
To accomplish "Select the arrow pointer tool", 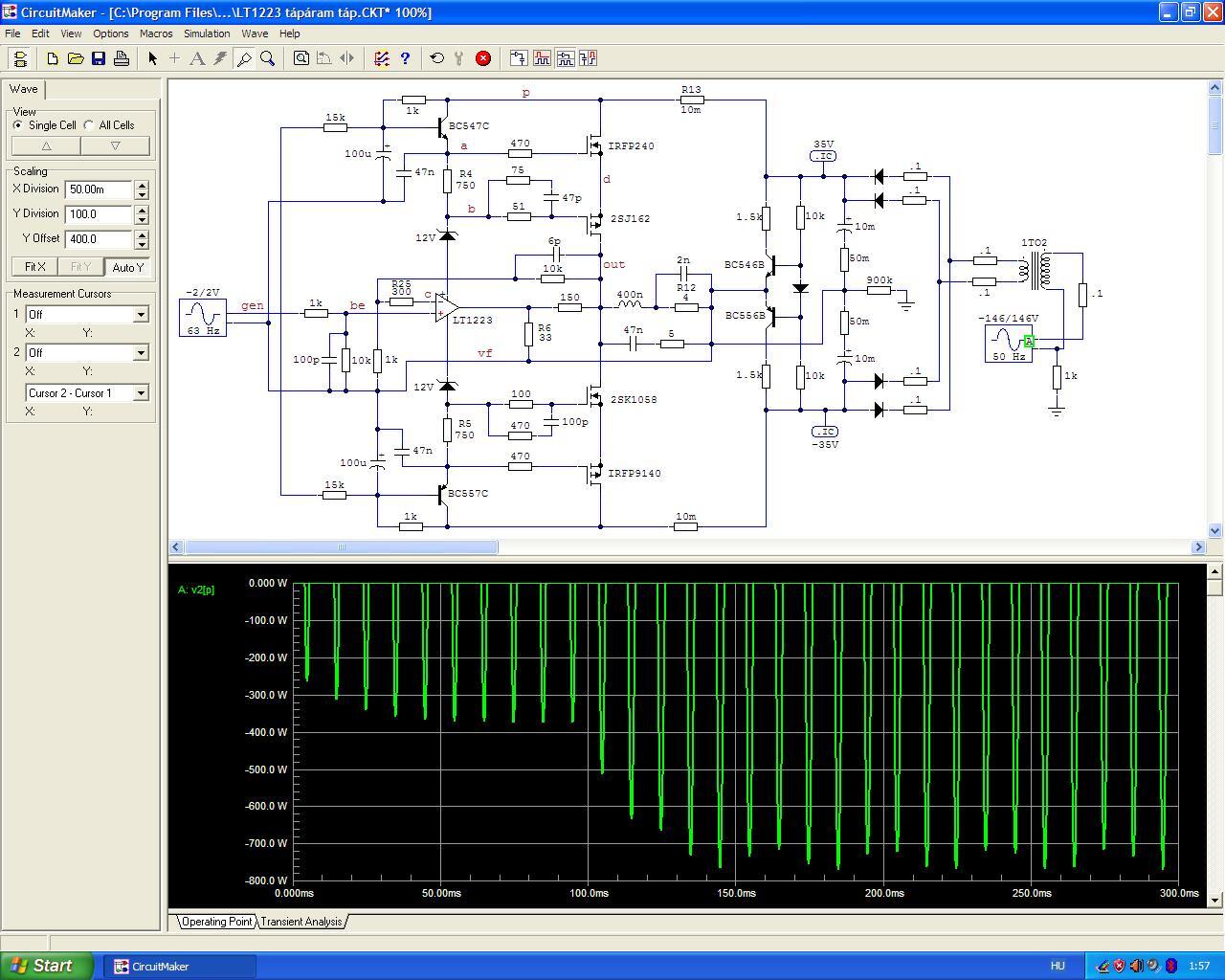I will 152,58.
